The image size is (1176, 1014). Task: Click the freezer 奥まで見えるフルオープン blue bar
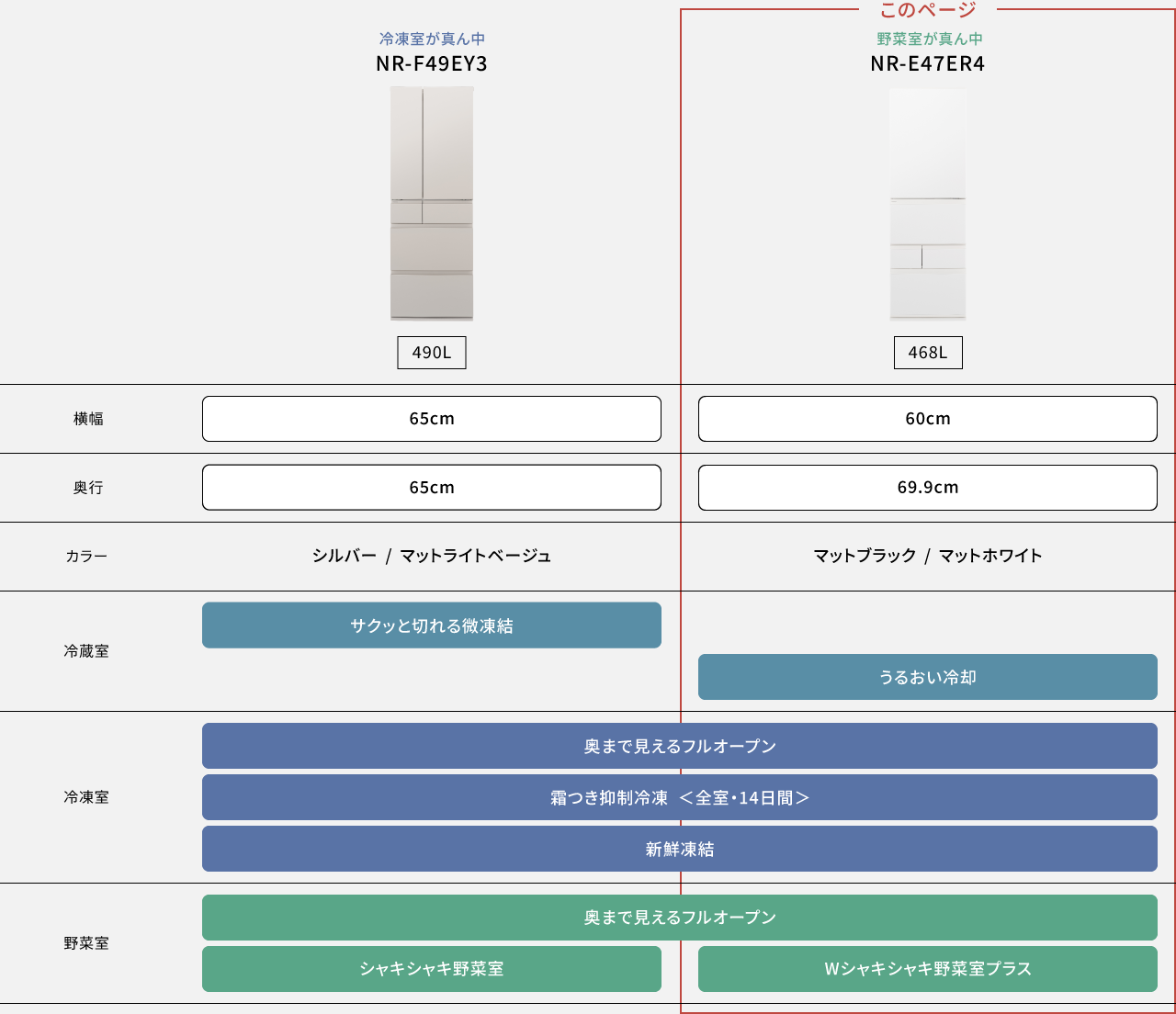[x=680, y=746]
